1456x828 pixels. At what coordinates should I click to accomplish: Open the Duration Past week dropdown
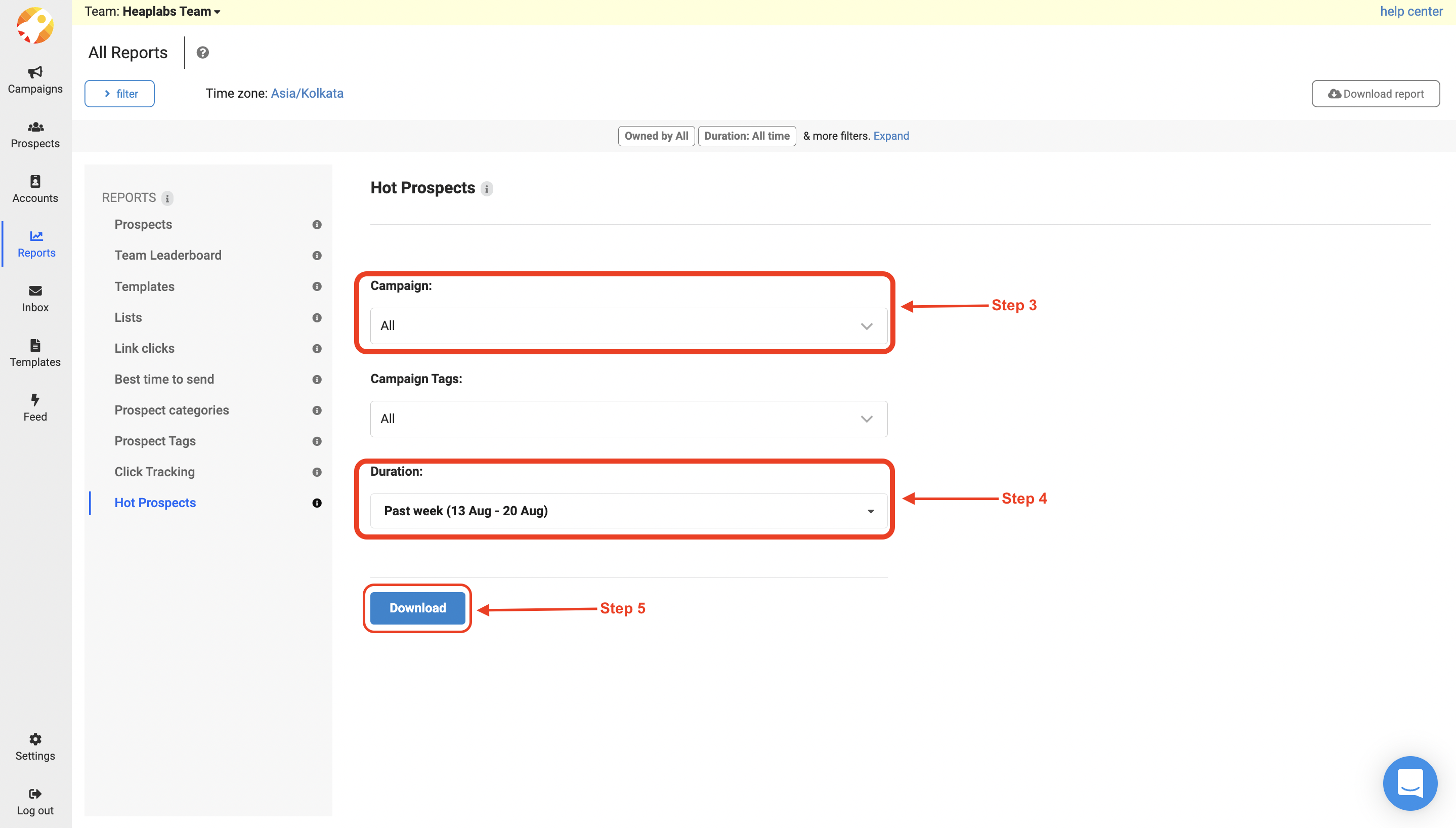click(628, 511)
